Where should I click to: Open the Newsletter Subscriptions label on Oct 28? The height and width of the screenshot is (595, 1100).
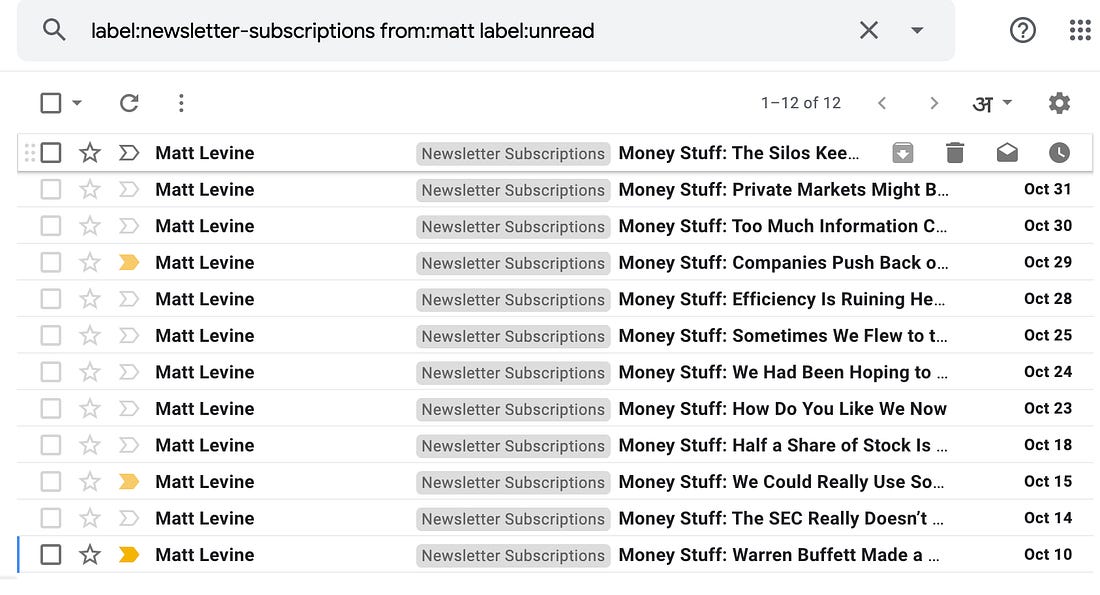click(513, 300)
